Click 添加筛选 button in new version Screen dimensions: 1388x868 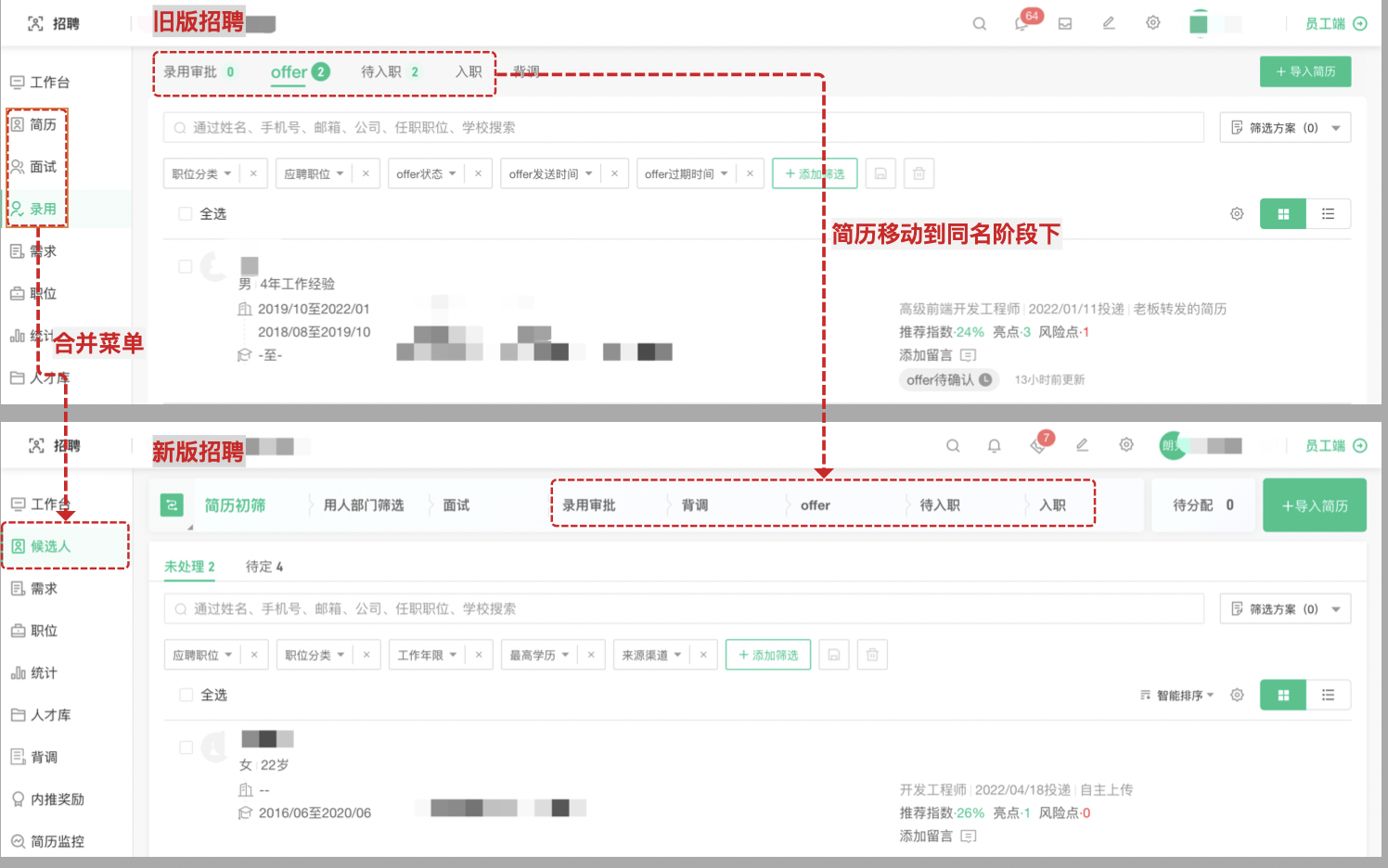pyautogui.click(x=768, y=655)
